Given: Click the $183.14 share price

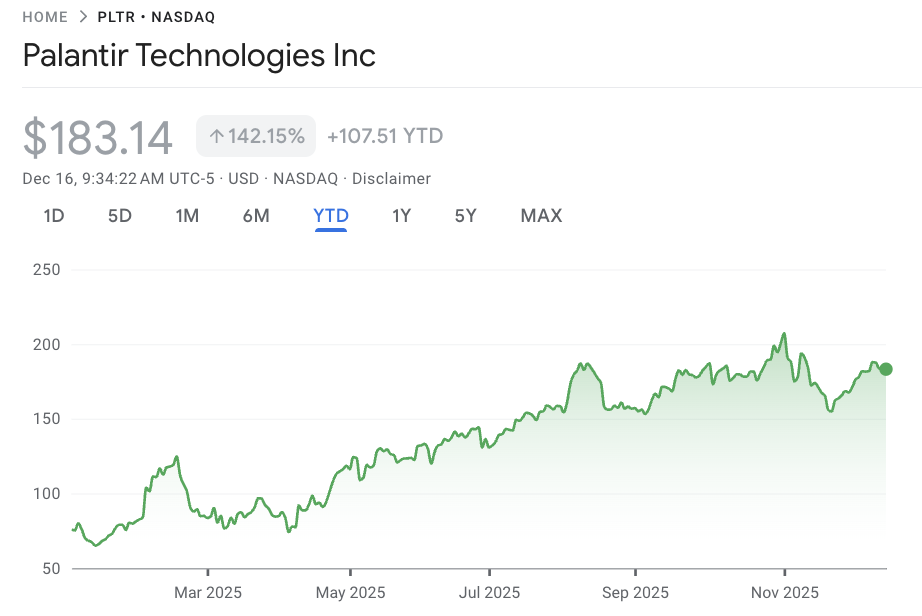Looking at the screenshot, I should 98,138.
